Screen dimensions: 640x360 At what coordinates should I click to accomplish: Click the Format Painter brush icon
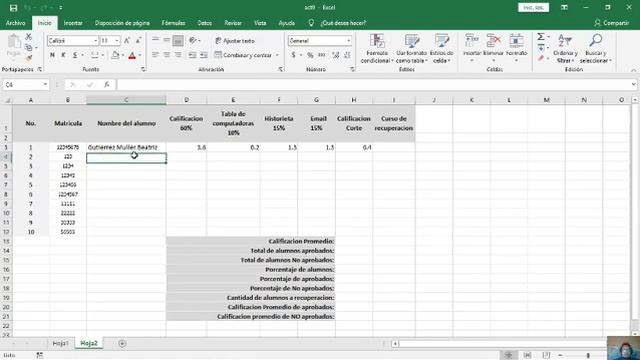coord(29,58)
